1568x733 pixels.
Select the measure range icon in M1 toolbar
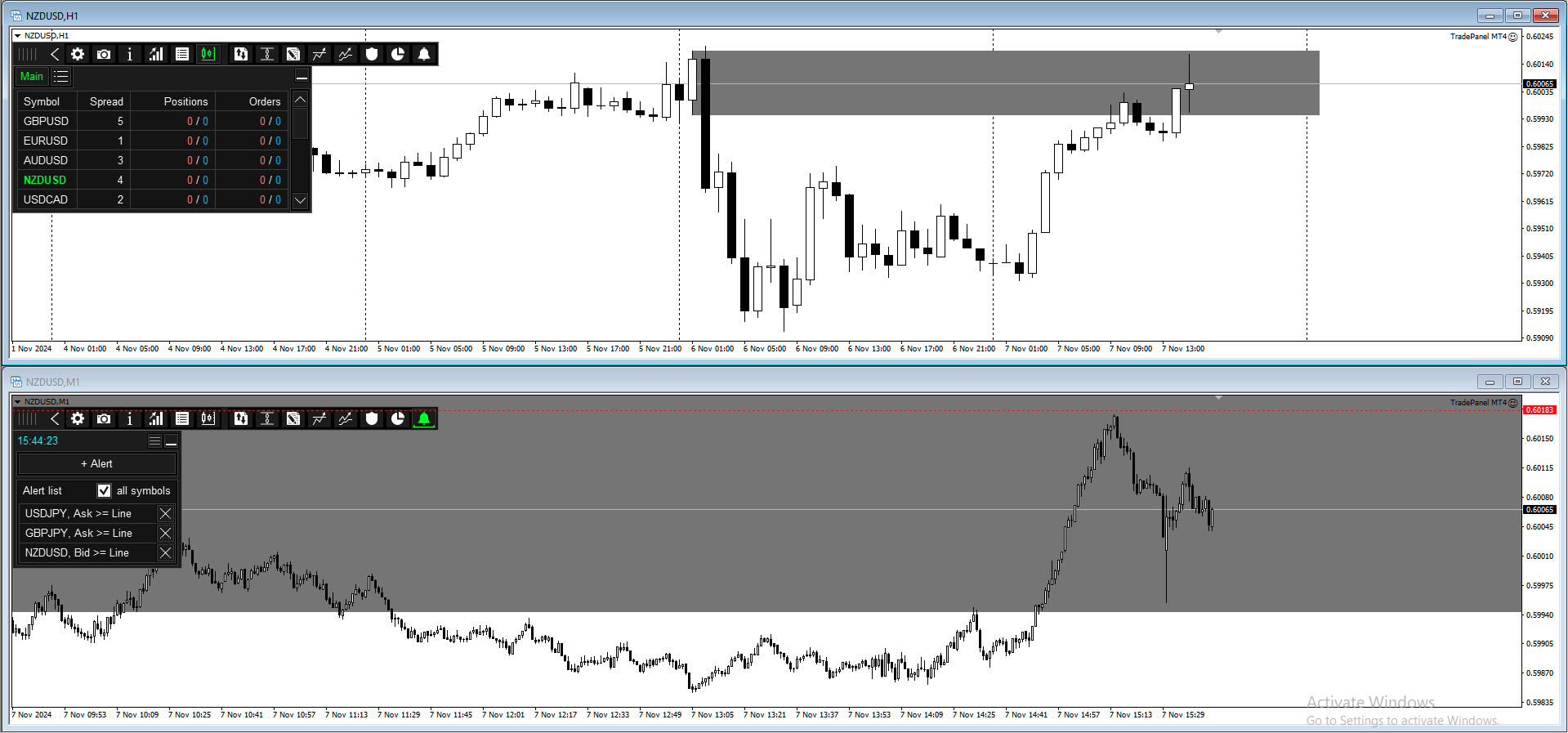point(267,418)
